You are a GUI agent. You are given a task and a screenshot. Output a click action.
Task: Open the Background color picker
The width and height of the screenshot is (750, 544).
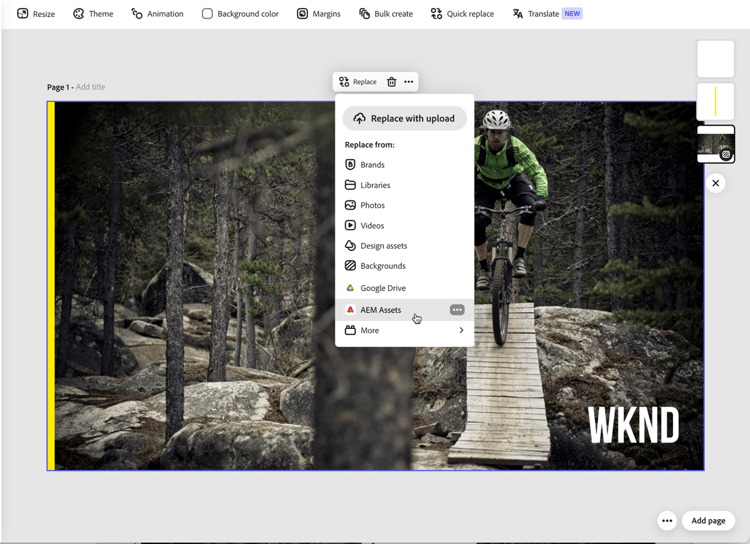click(240, 14)
